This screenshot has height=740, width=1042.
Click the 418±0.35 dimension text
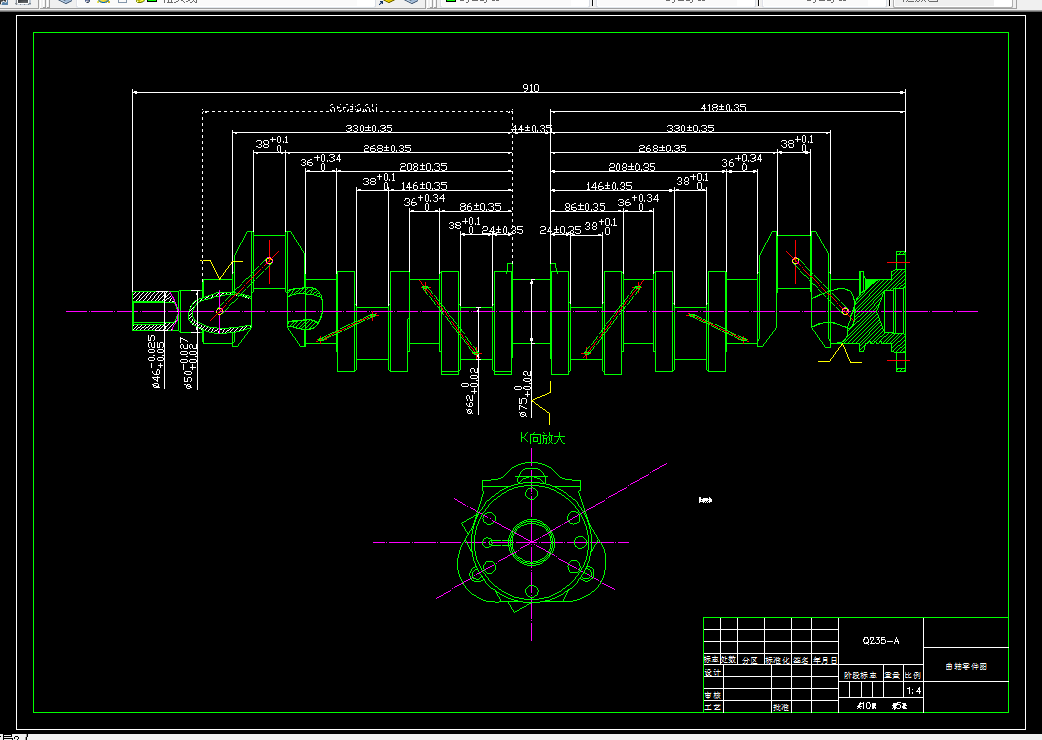(724, 107)
